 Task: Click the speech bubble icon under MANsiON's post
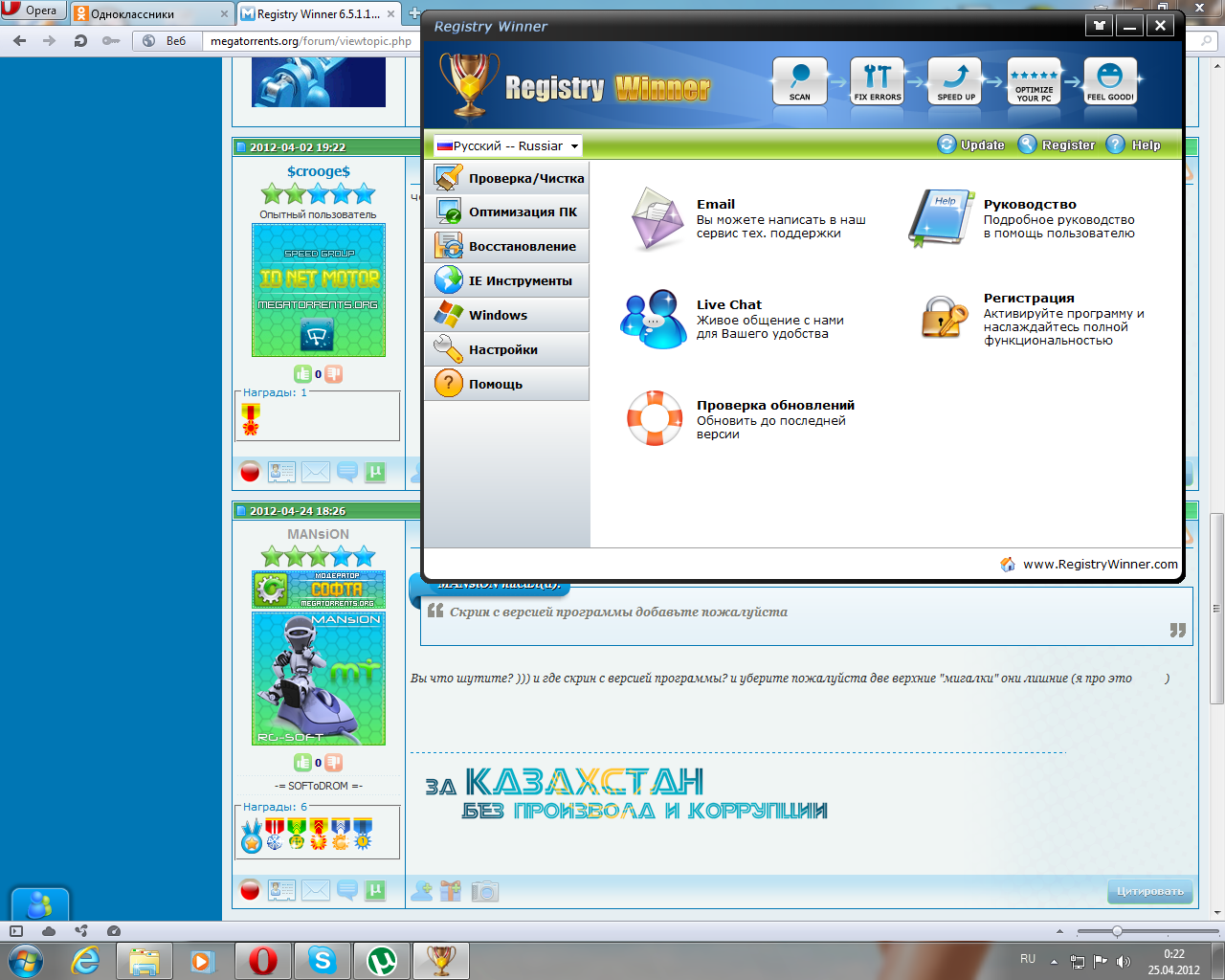click(347, 891)
